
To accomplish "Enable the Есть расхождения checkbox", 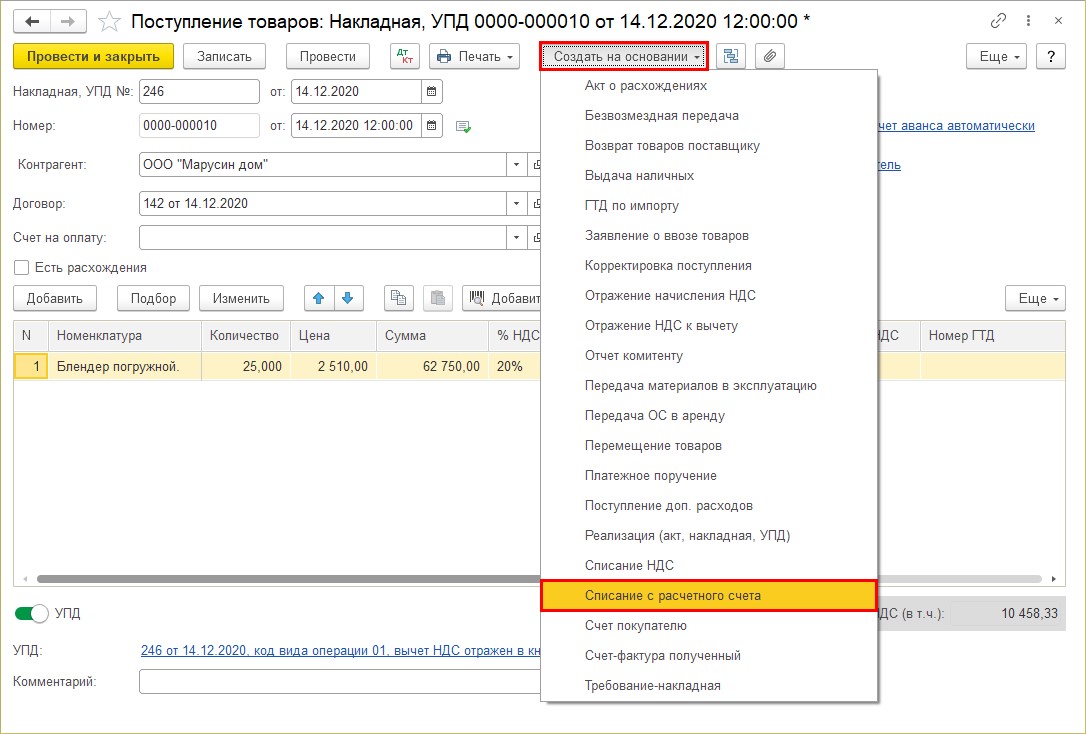I will [x=21, y=267].
